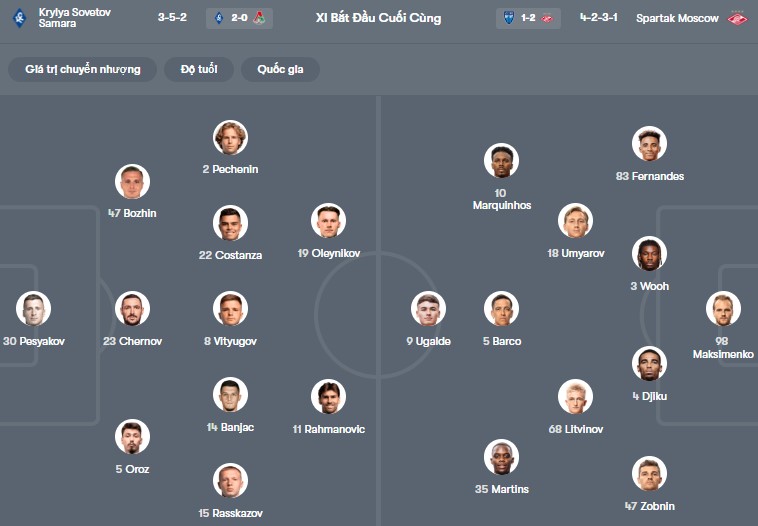Screen dimensions: 758x526
Task: Open Rahmanovic's player photo
Action: (328, 397)
